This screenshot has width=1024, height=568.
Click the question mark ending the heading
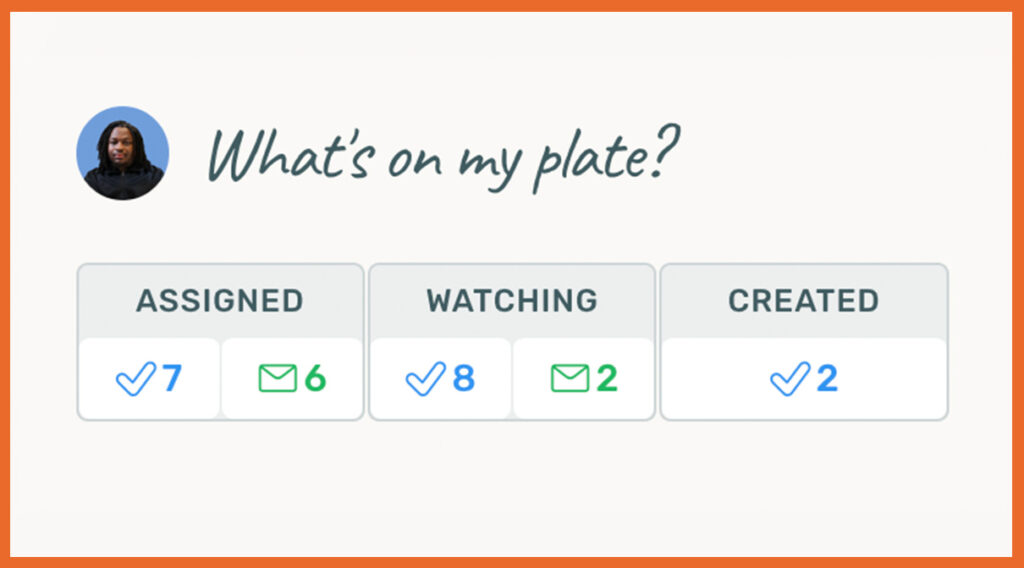point(663,153)
